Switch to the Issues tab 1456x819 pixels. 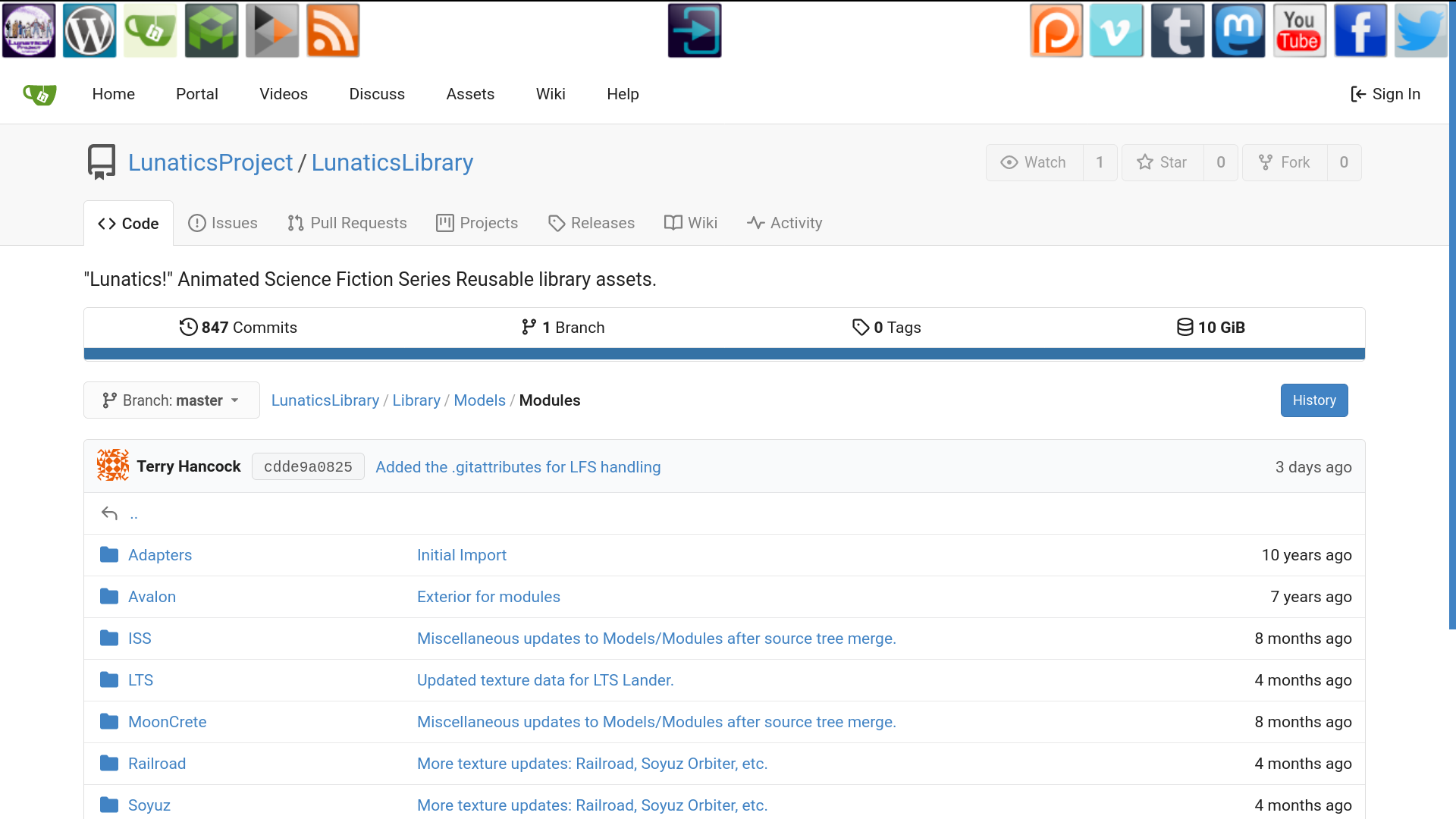(223, 223)
